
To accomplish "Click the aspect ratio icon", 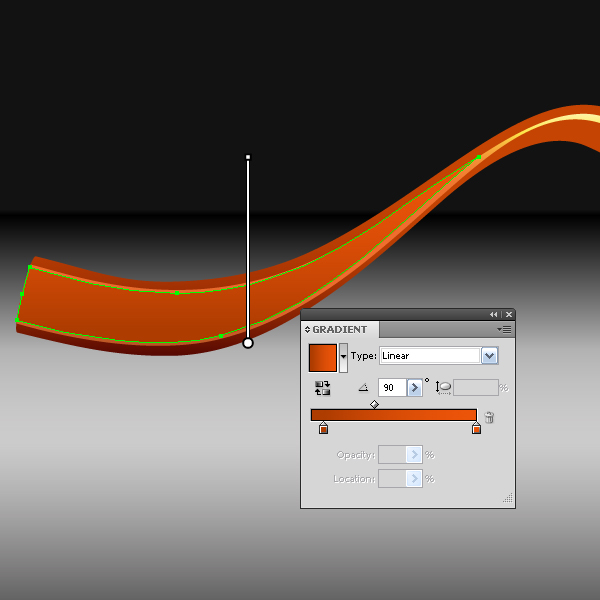I will [x=443, y=388].
